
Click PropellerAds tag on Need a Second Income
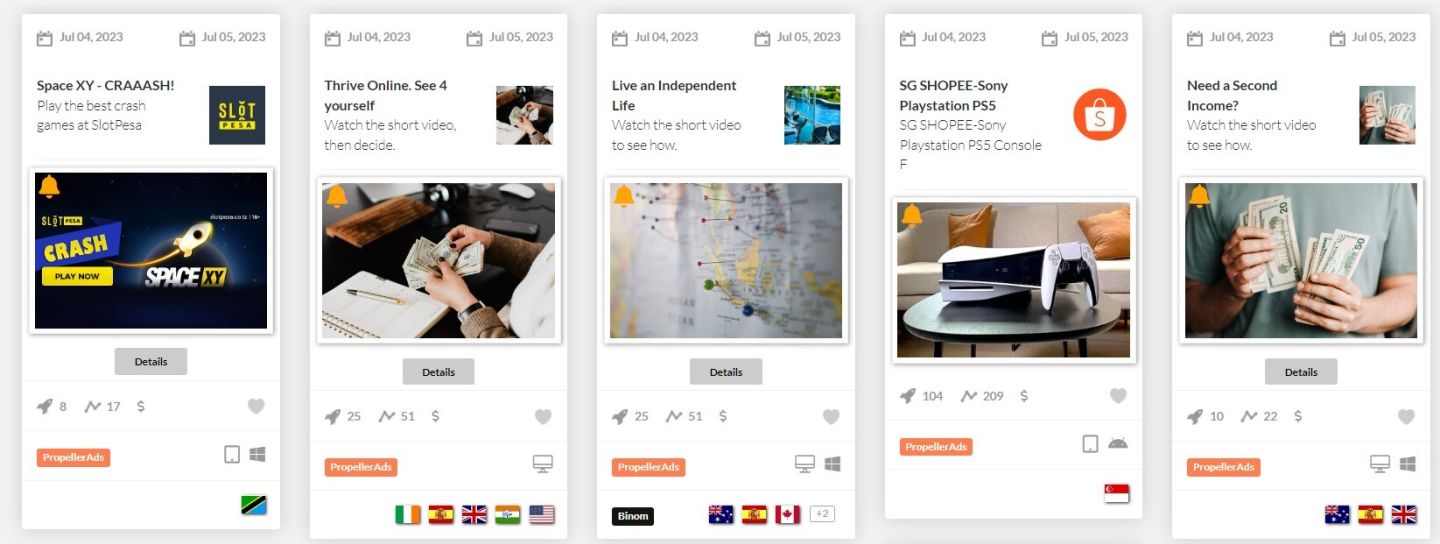(x=1224, y=467)
